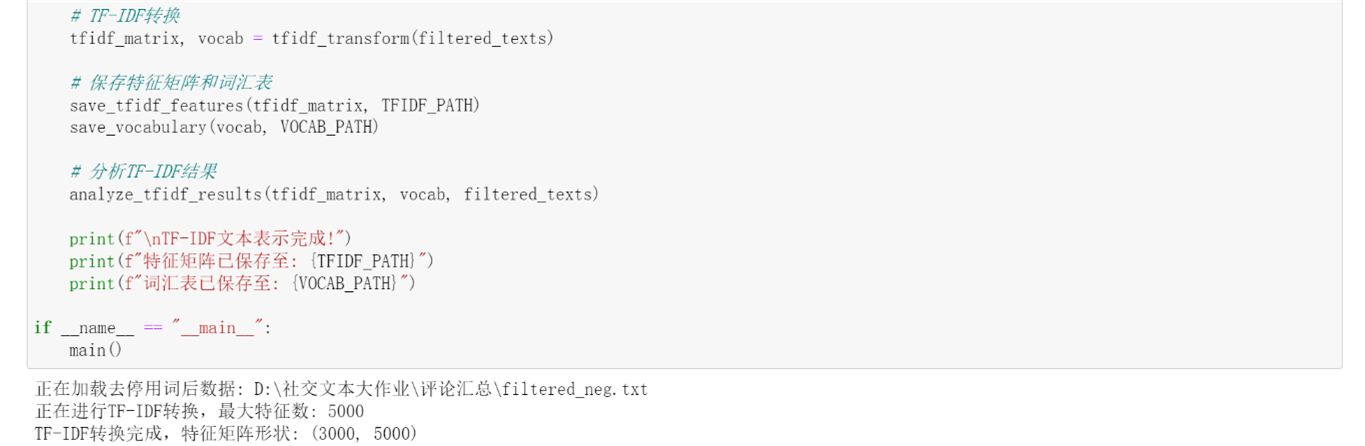Click the main() call at bottom
Screen dimensions: 1365x446
tap(95, 350)
